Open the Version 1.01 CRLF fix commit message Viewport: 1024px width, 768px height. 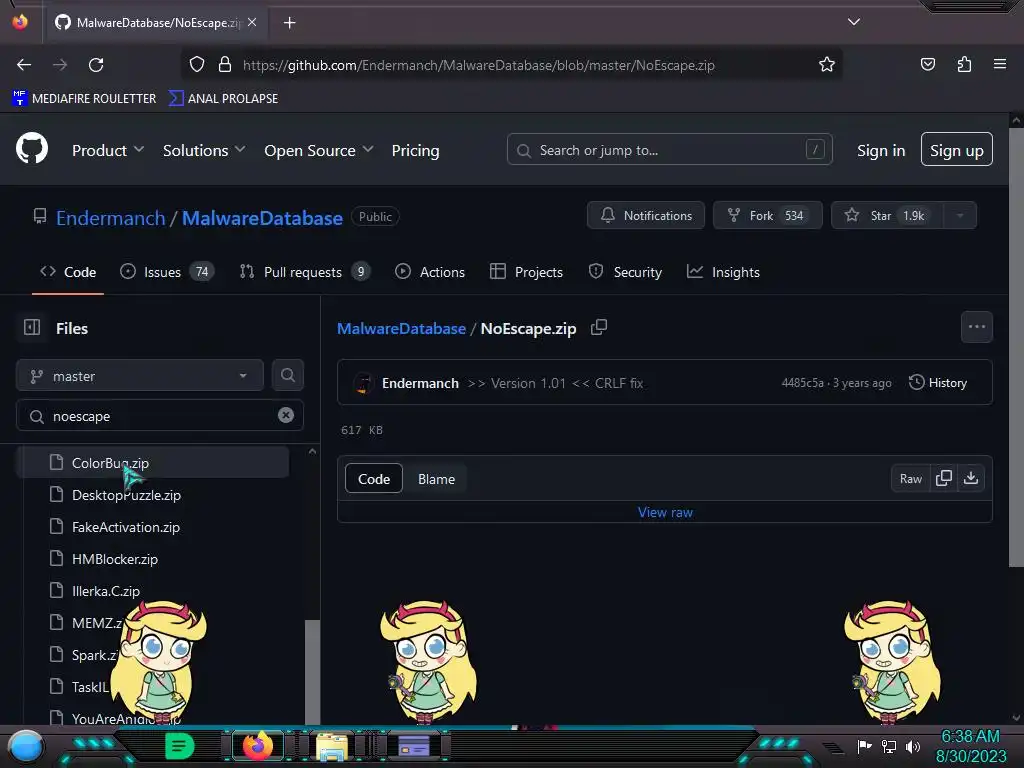(x=555, y=383)
